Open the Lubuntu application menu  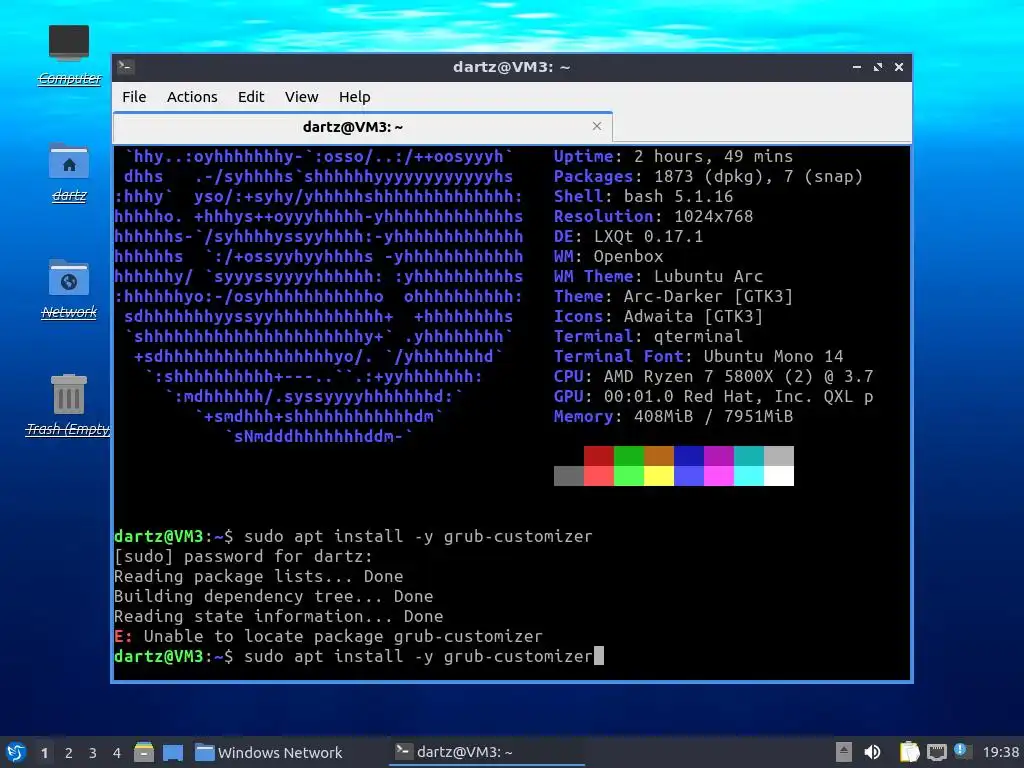pos(16,752)
